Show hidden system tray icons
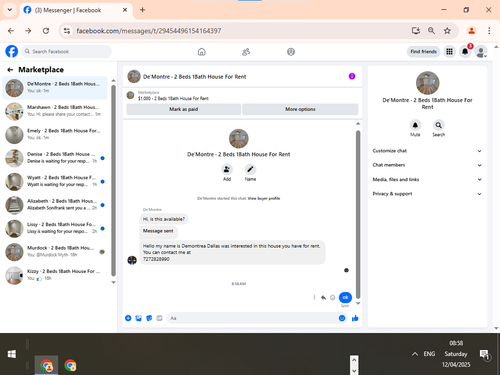The image size is (500, 375). [415, 354]
